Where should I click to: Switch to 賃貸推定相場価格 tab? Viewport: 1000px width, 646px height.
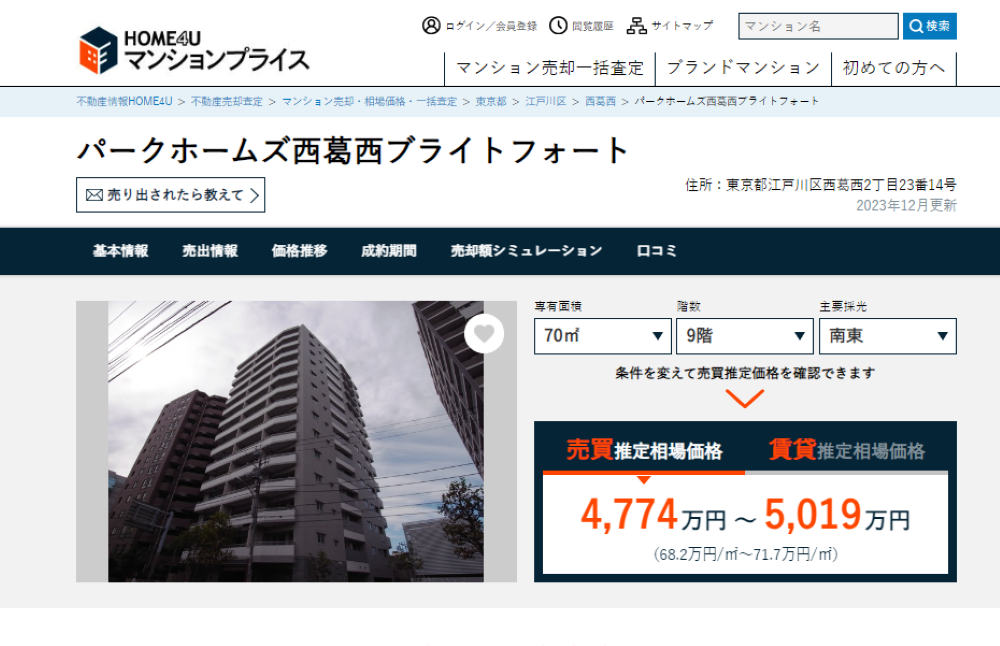coord(846,450)
